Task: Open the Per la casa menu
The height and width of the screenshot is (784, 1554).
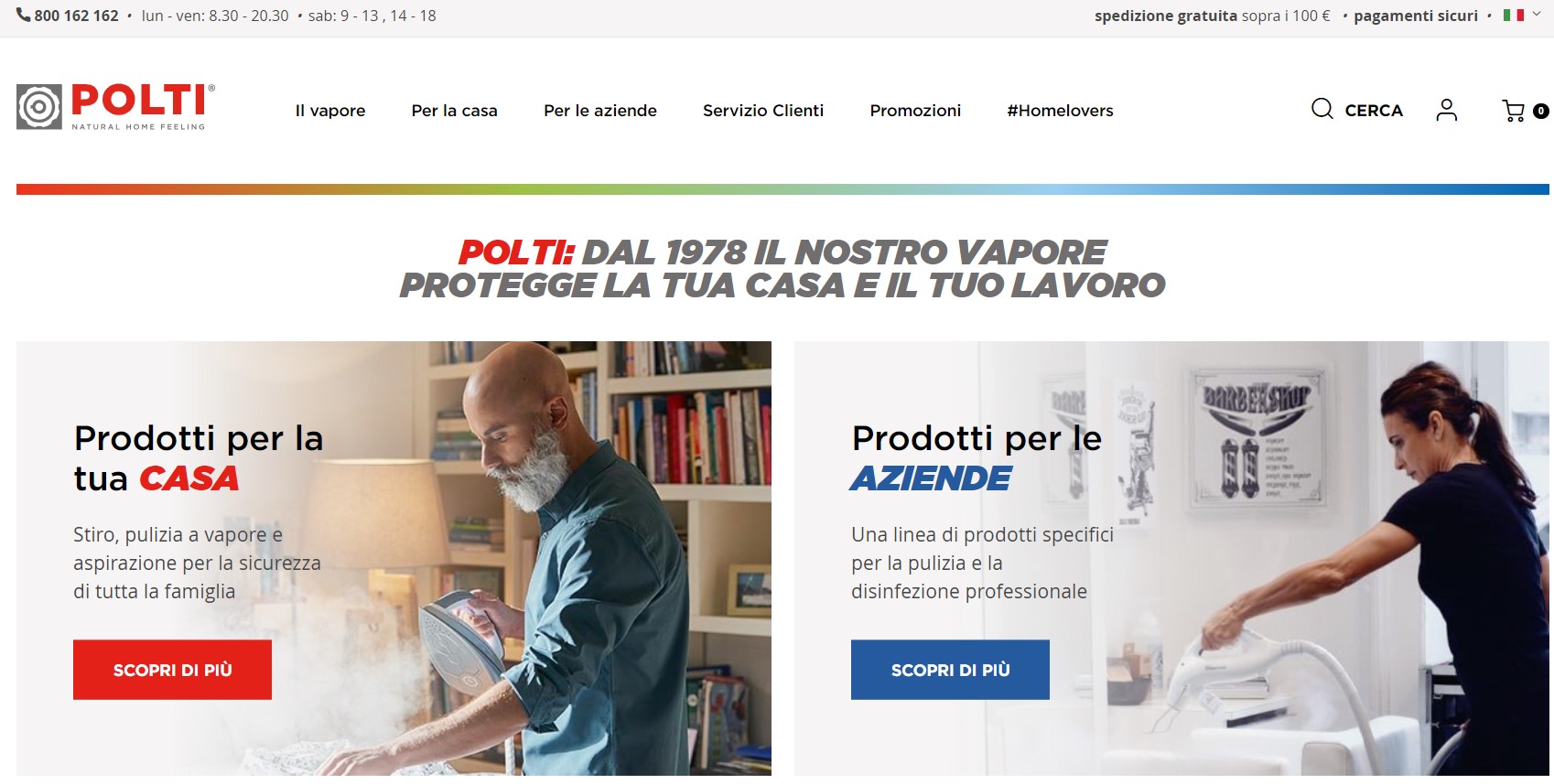Action: 455,111
